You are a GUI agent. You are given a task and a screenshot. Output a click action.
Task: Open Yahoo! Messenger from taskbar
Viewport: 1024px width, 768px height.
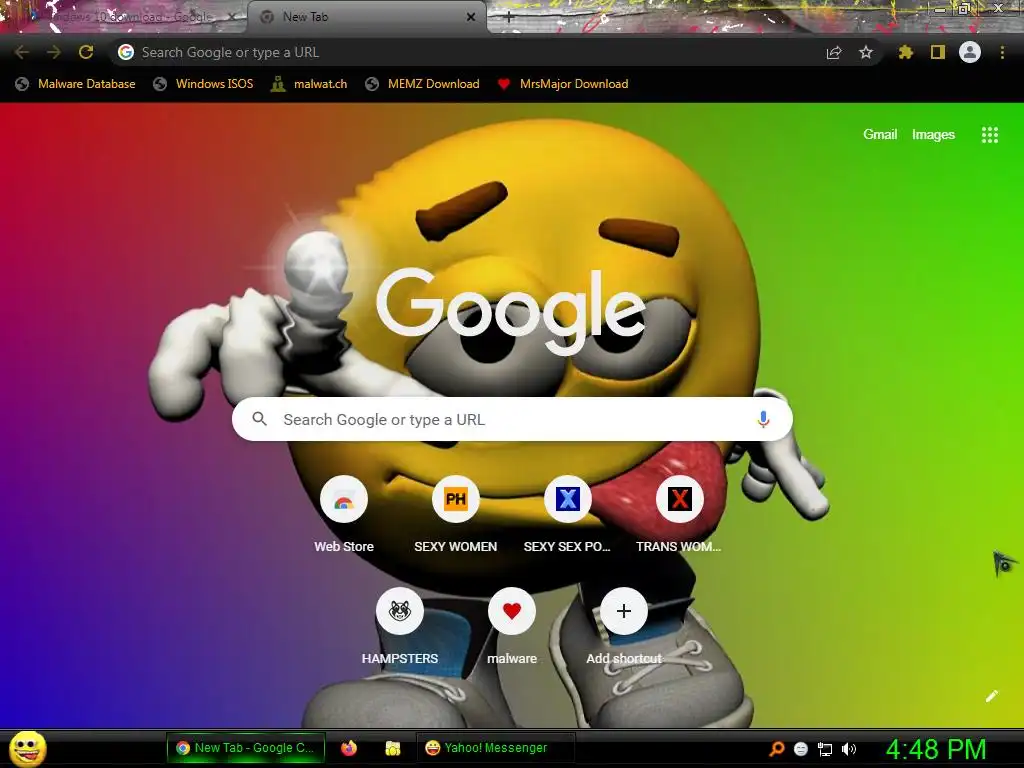(x=494, y=748)
